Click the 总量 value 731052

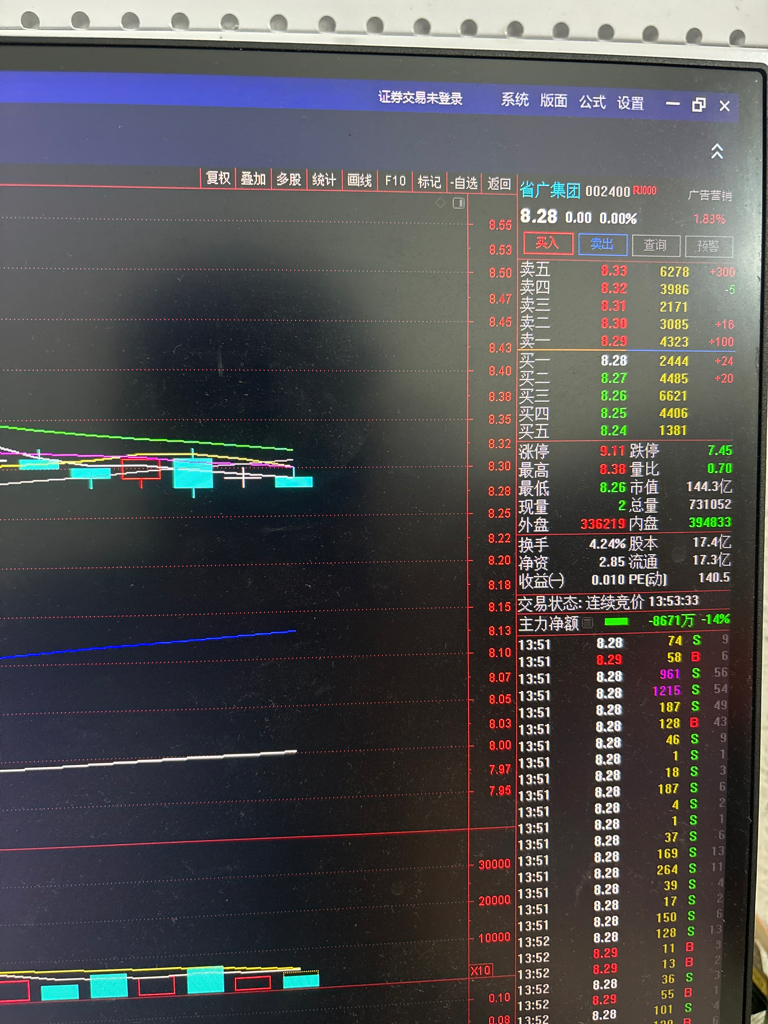coord(710,505)
